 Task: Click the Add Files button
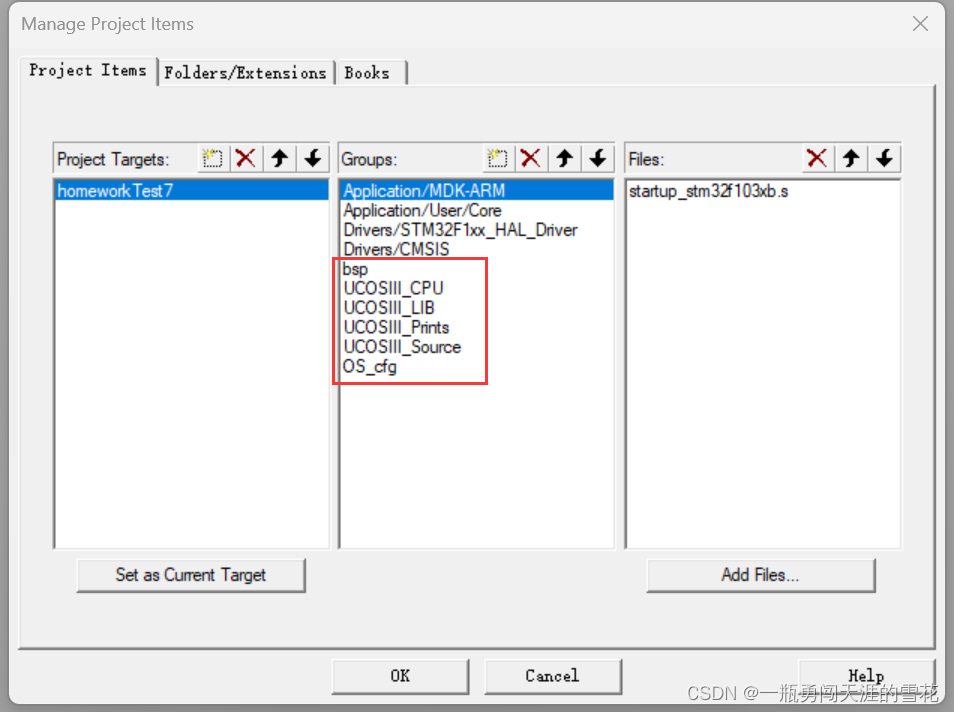(x=761, y=575)
